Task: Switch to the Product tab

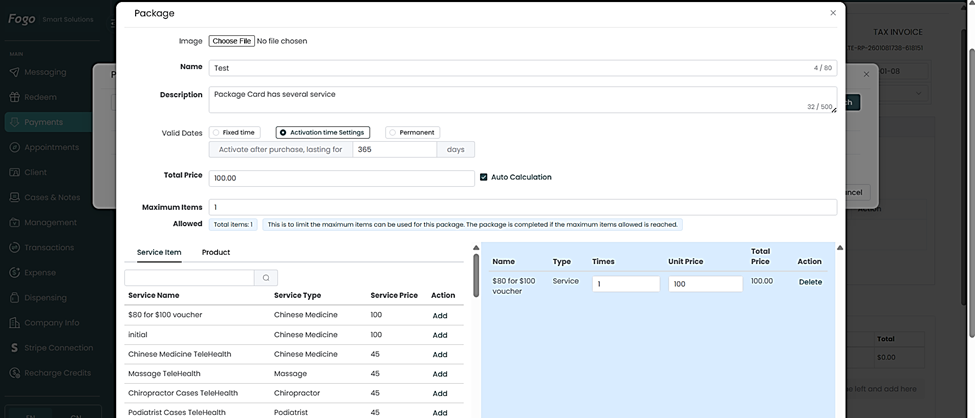Action: tap(216, 253)
